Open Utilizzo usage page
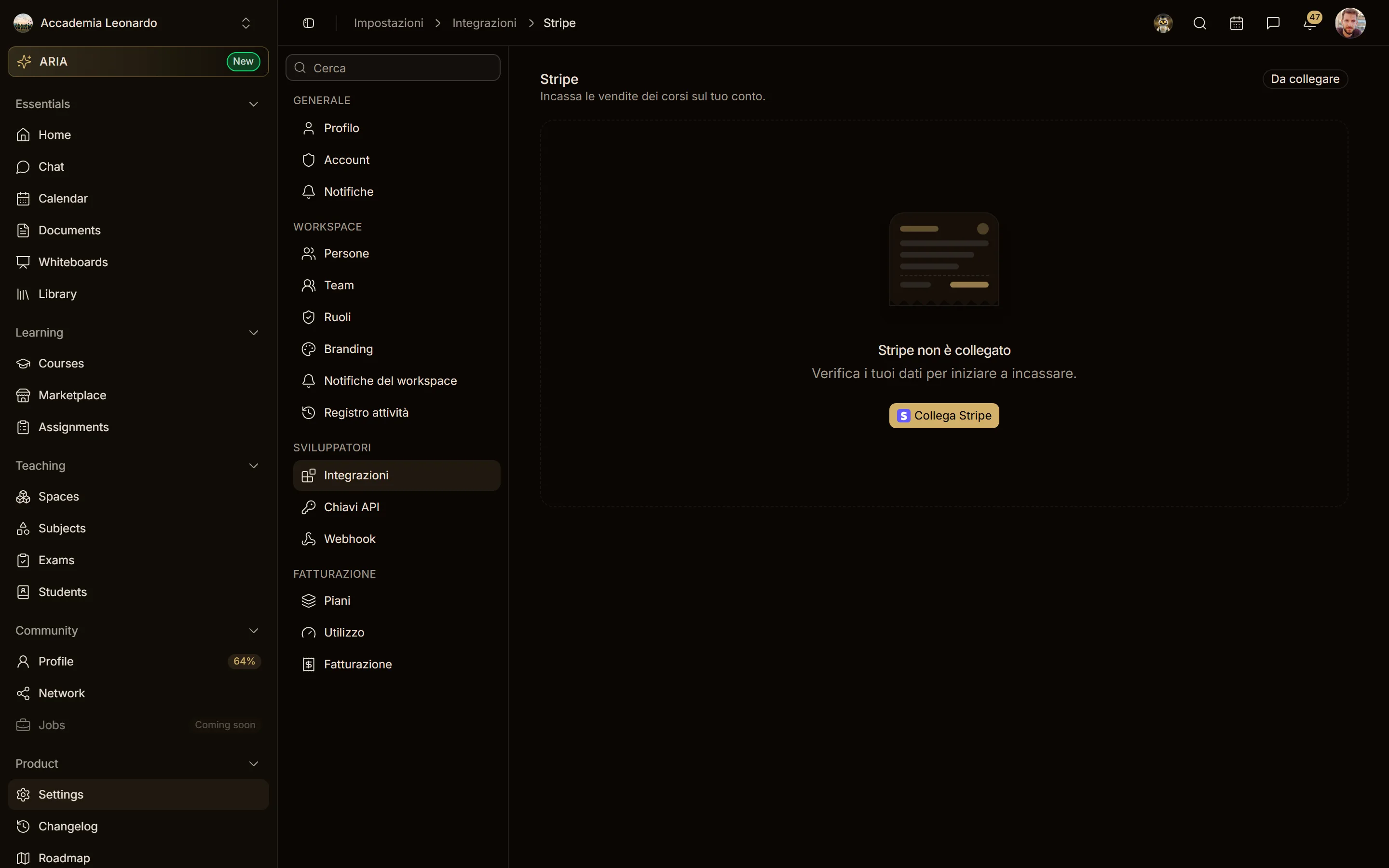Screen dimensions: 1389x868 pyautogui.click(x=396, y=632)
